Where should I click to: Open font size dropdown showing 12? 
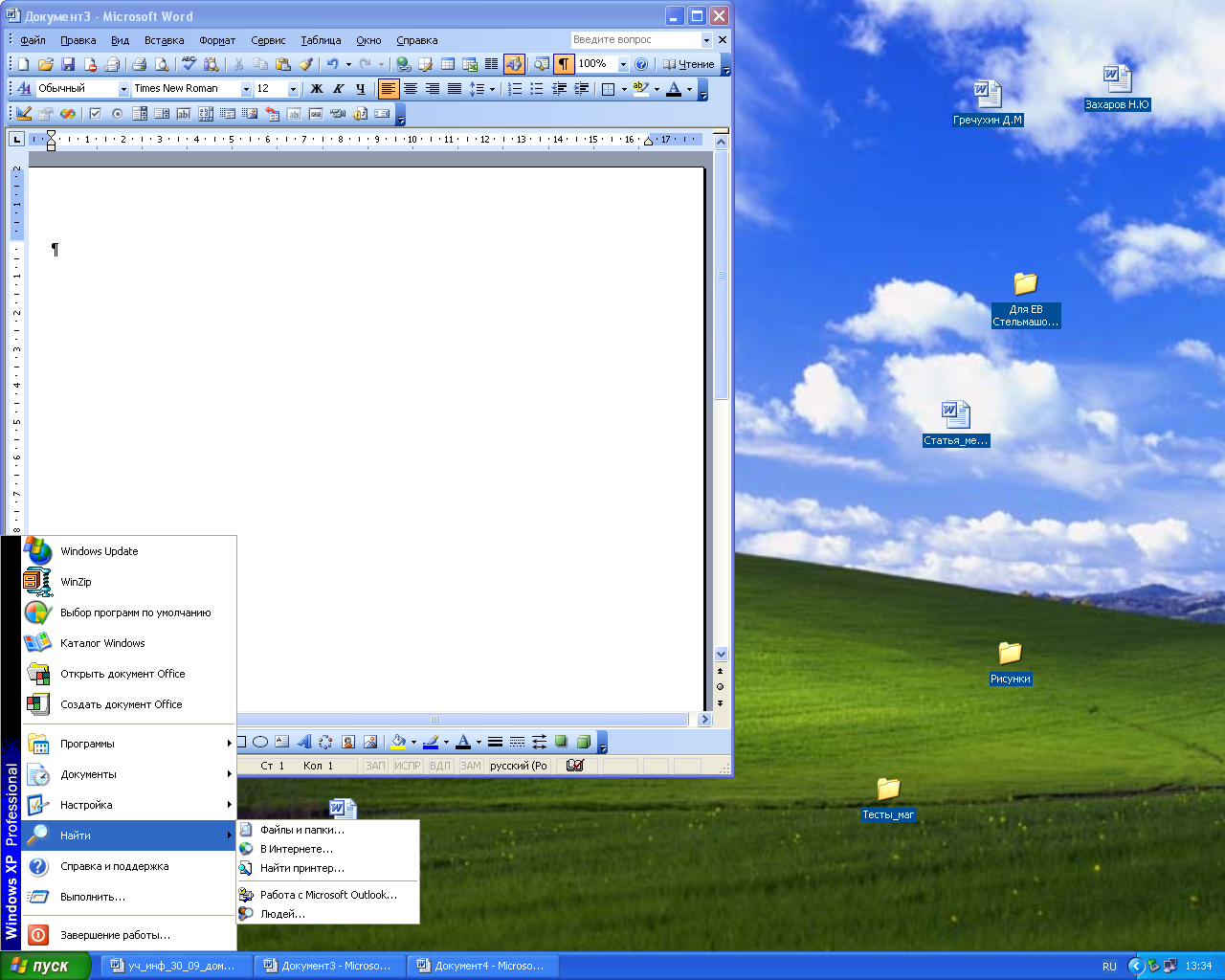[x=293, y=88]
